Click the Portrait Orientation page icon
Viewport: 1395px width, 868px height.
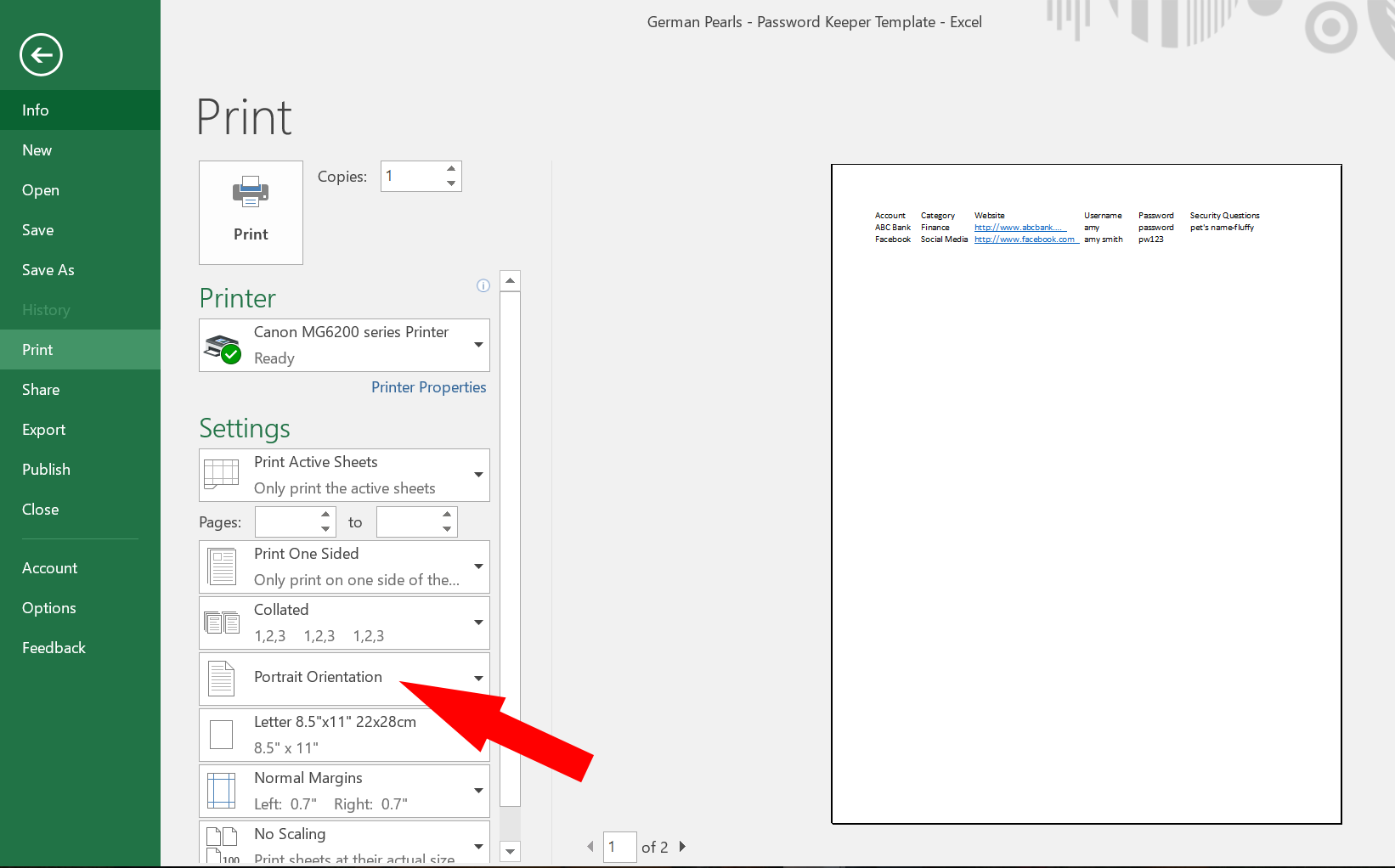(221, 678)
